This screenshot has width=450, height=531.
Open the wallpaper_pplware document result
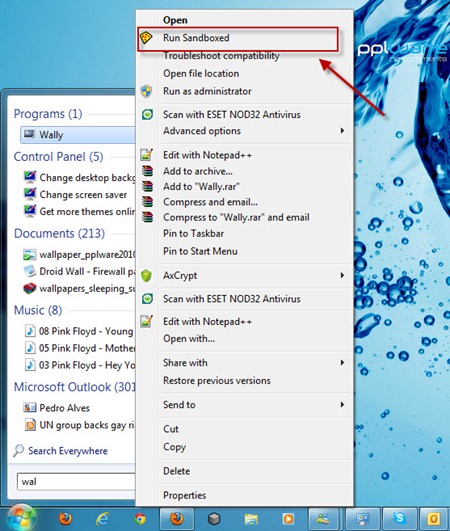pos(87,255)
